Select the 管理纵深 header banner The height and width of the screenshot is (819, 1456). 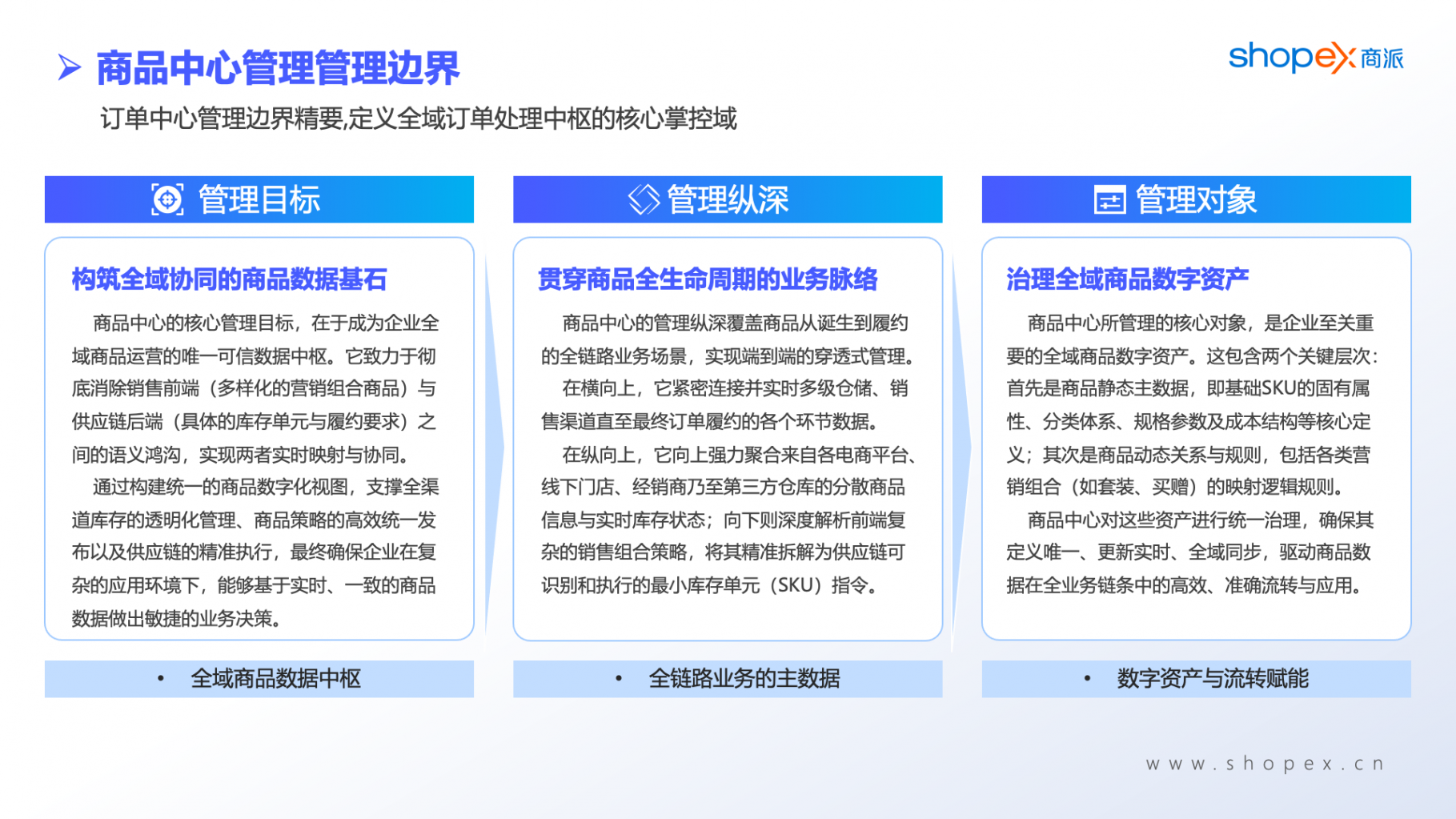point(728,199)
